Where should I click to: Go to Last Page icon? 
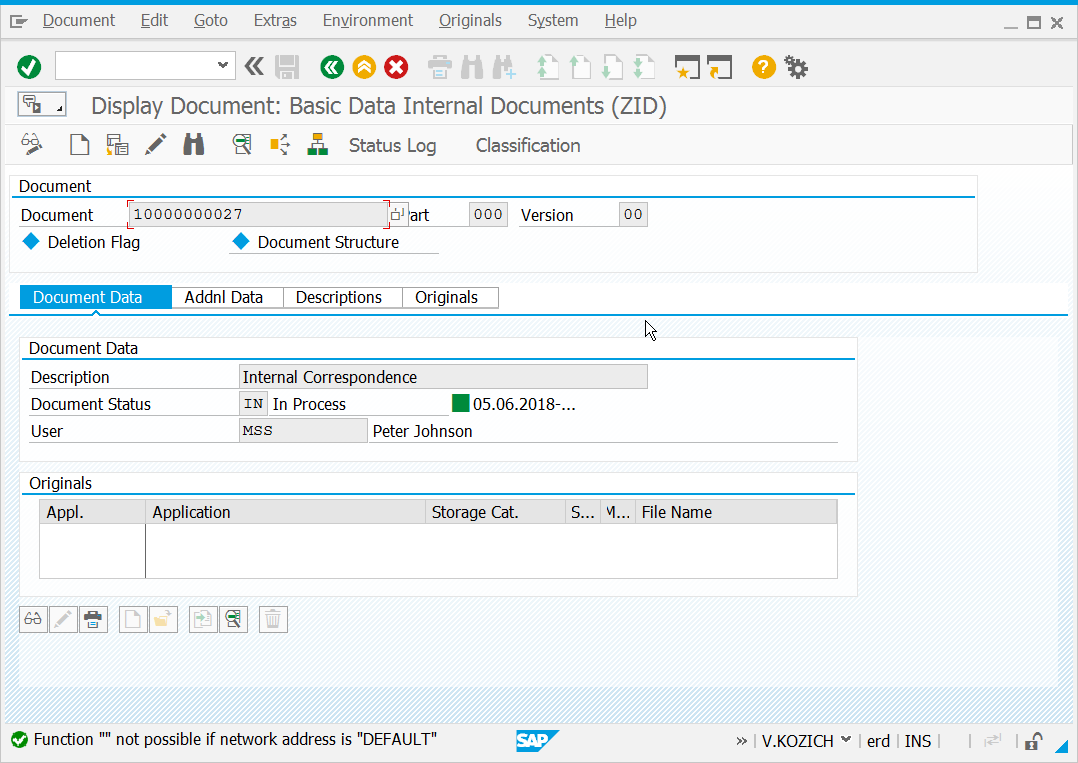(x=644, y=67)
